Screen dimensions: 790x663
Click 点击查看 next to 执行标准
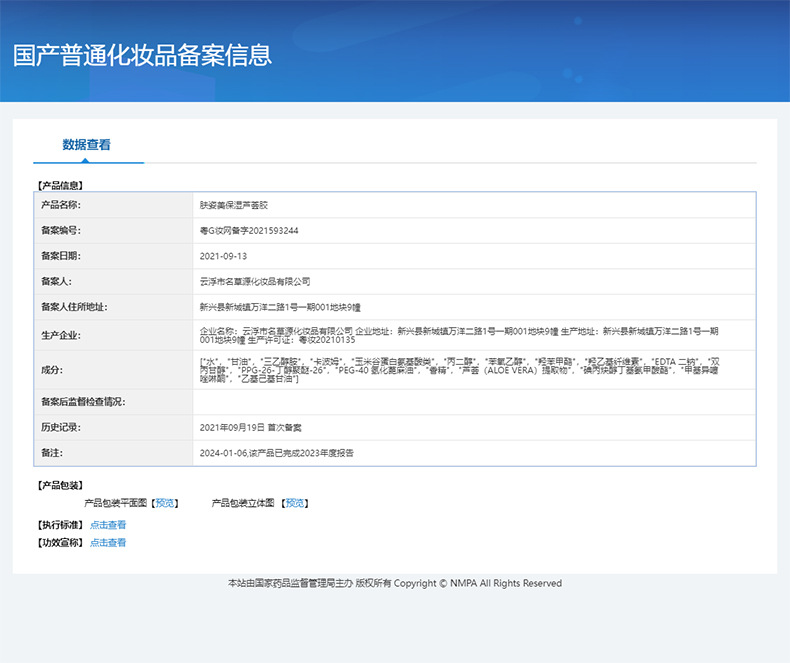pos(108,525)
